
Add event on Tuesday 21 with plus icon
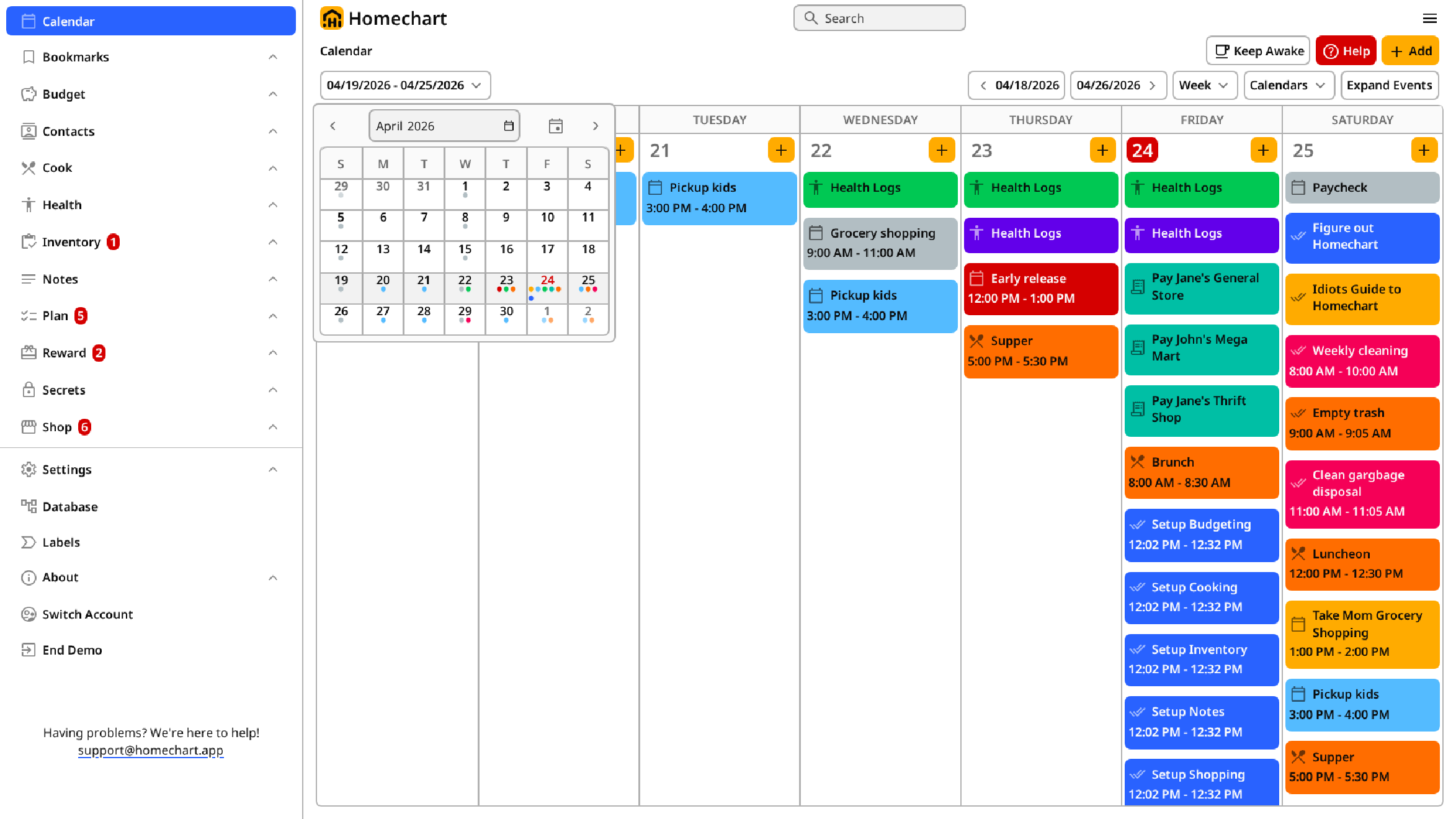pos(781,150)
